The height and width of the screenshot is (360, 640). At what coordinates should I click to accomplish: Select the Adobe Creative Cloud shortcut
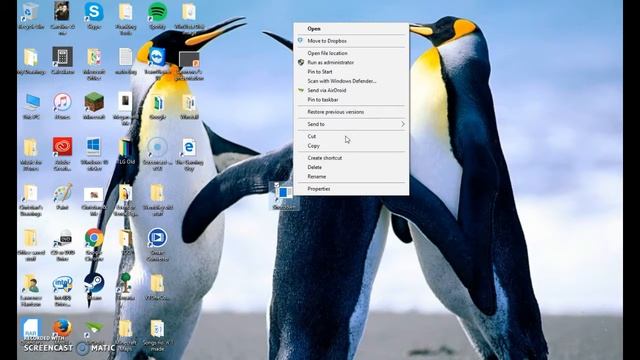[x=62, y=147]
